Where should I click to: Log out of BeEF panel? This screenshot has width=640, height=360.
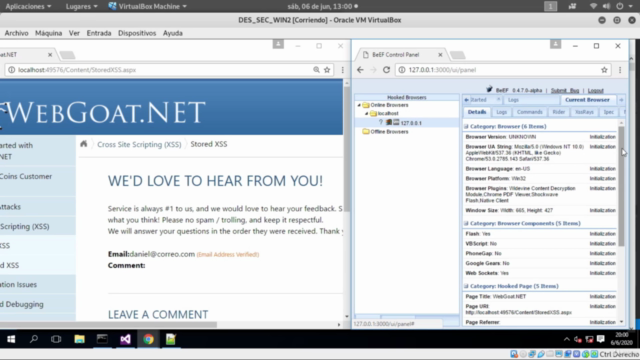pyautogui.click(x=596, y=90)
